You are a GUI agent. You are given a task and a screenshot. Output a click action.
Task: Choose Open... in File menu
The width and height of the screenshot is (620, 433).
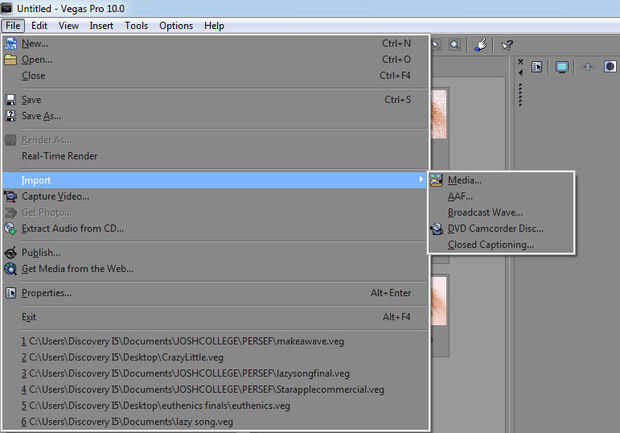[215, 60]
